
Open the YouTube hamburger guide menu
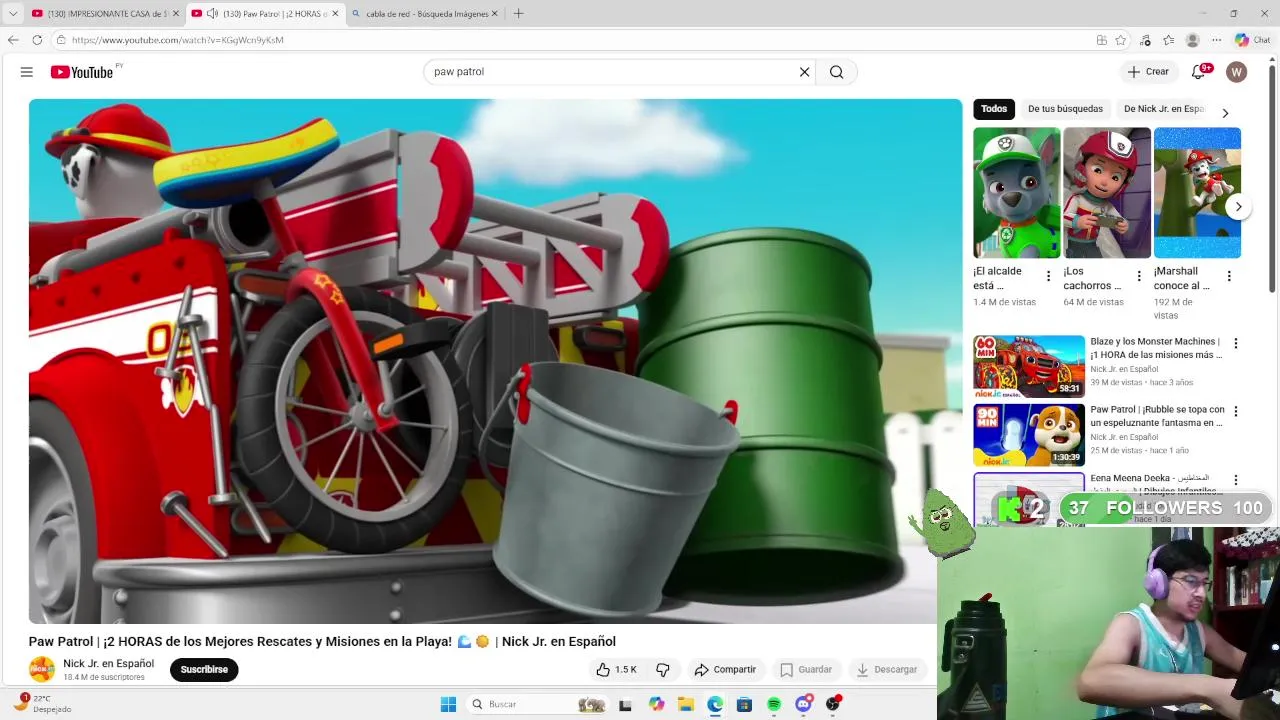[27, 72]
